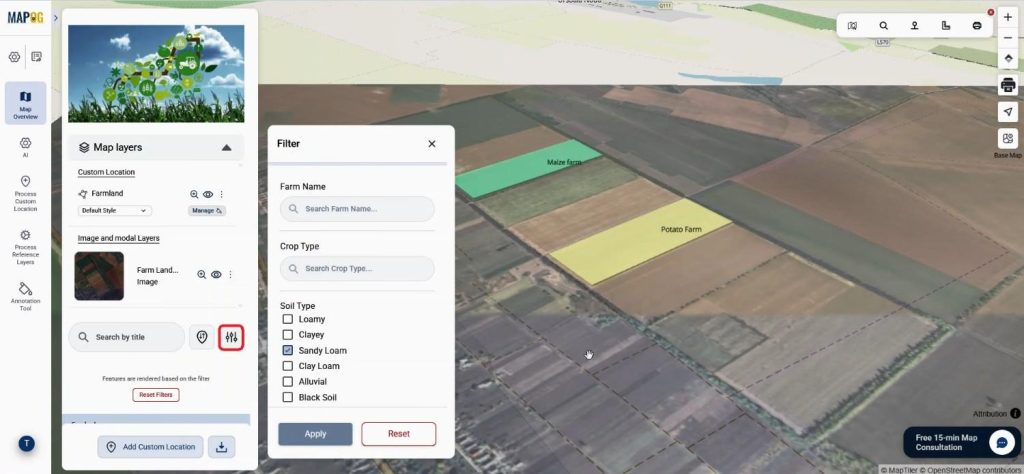Close the Filter dialog
The height and width of the screenshot is (474, 1024).
[432, 144]
